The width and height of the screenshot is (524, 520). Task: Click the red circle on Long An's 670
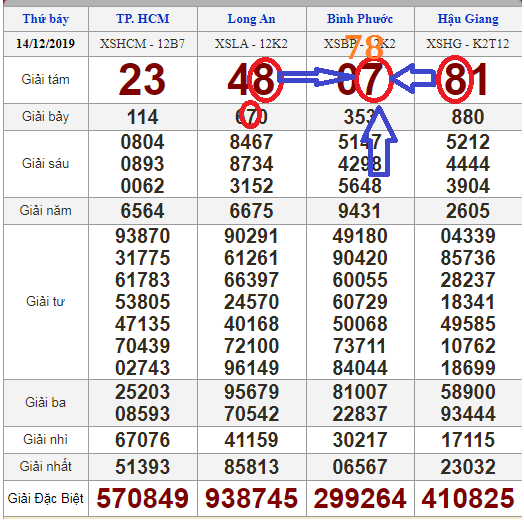[250, 115]
